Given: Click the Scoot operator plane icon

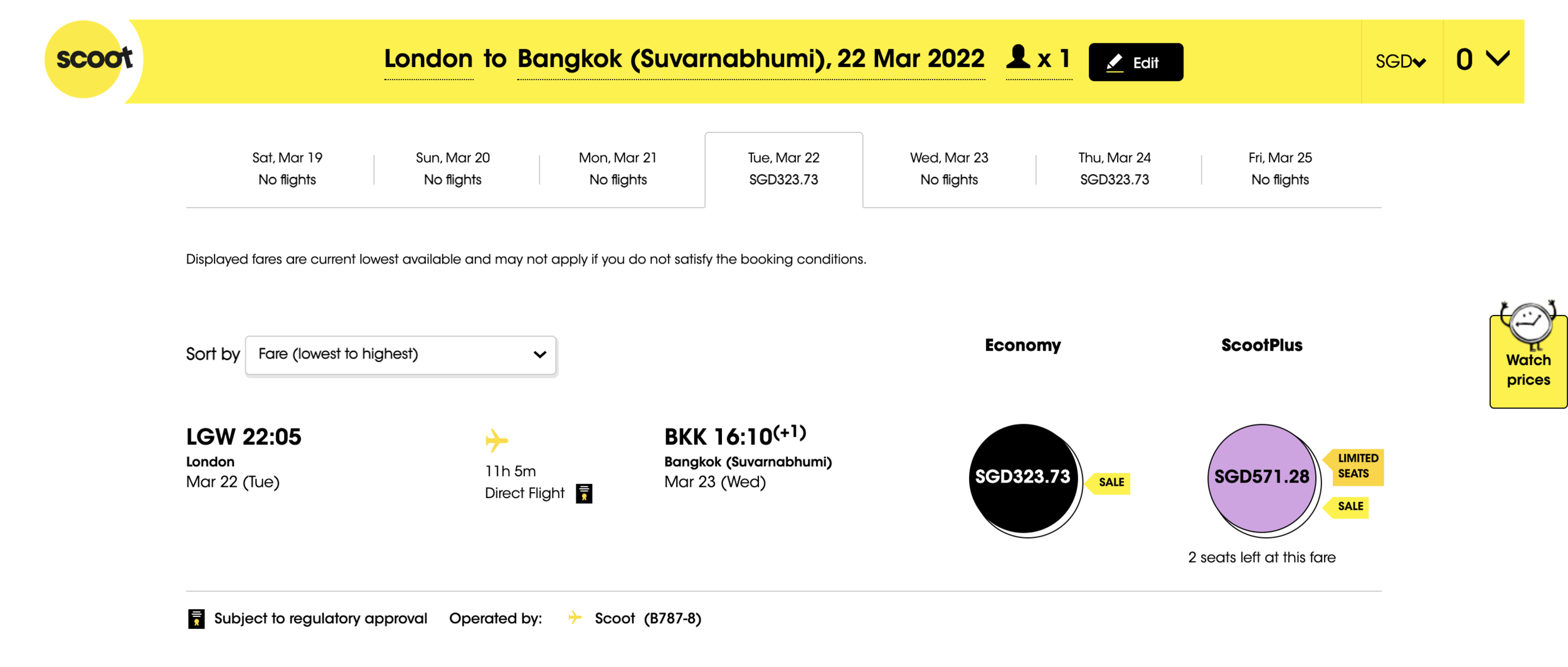Looking at the screenshot, I should tap(575, 618).
